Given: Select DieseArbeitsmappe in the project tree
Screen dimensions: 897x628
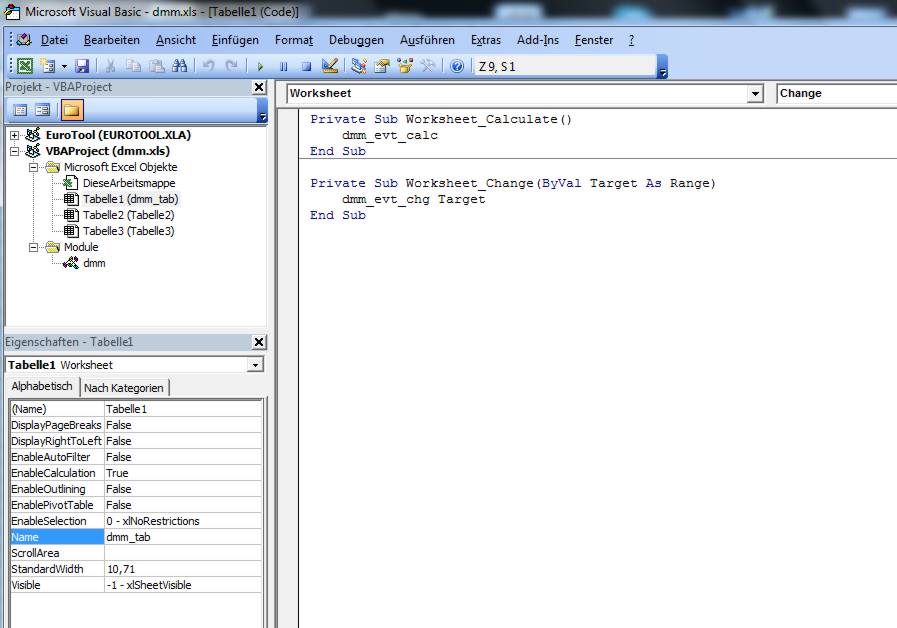Looking at the screenshot, I should pos(129,183).
